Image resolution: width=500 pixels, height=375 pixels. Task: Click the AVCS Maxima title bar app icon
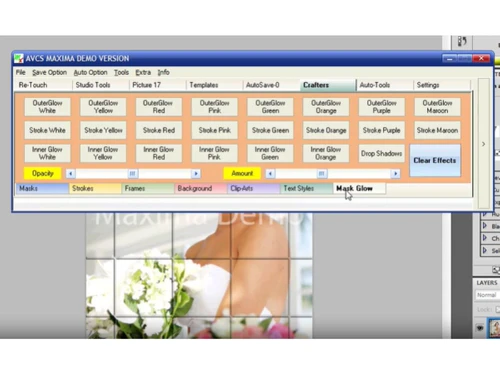19,58
